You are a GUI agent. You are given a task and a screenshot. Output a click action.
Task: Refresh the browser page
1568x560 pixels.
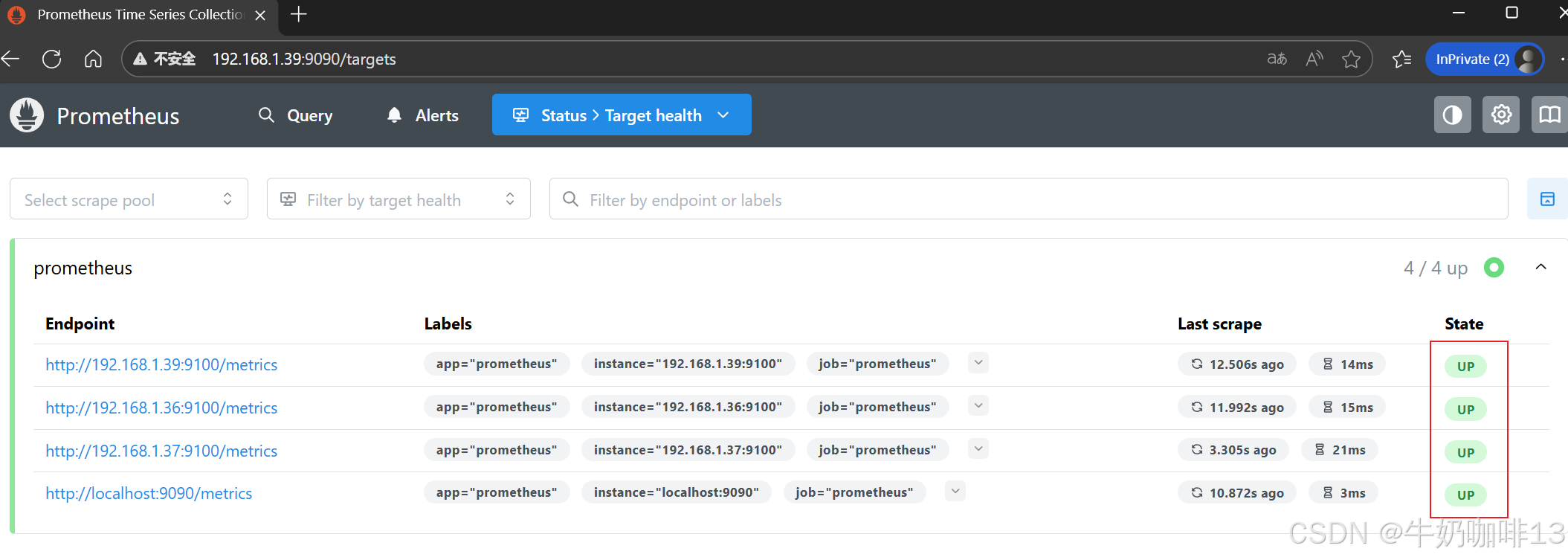[x=52, y=59]
